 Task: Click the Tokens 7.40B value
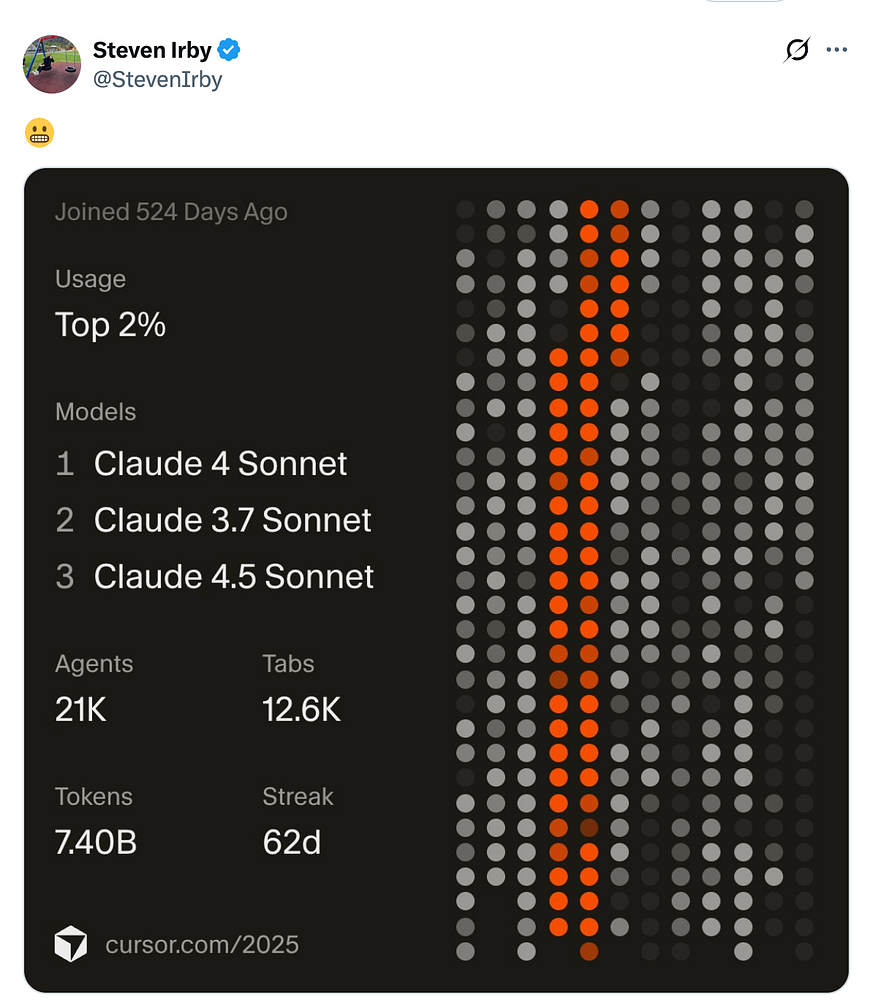96,842
